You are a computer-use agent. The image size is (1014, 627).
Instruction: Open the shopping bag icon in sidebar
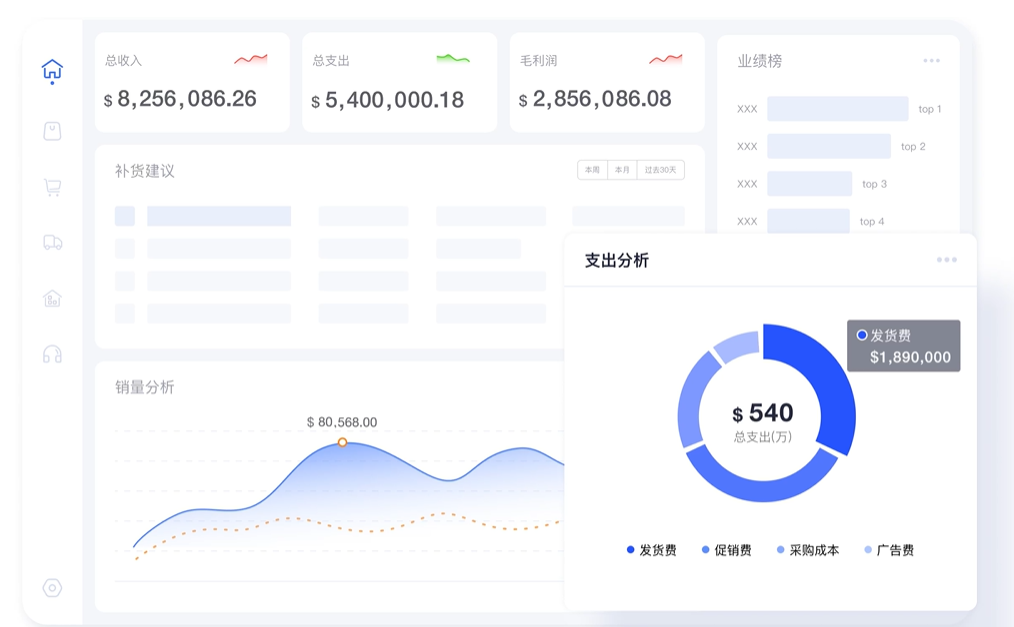52,131
